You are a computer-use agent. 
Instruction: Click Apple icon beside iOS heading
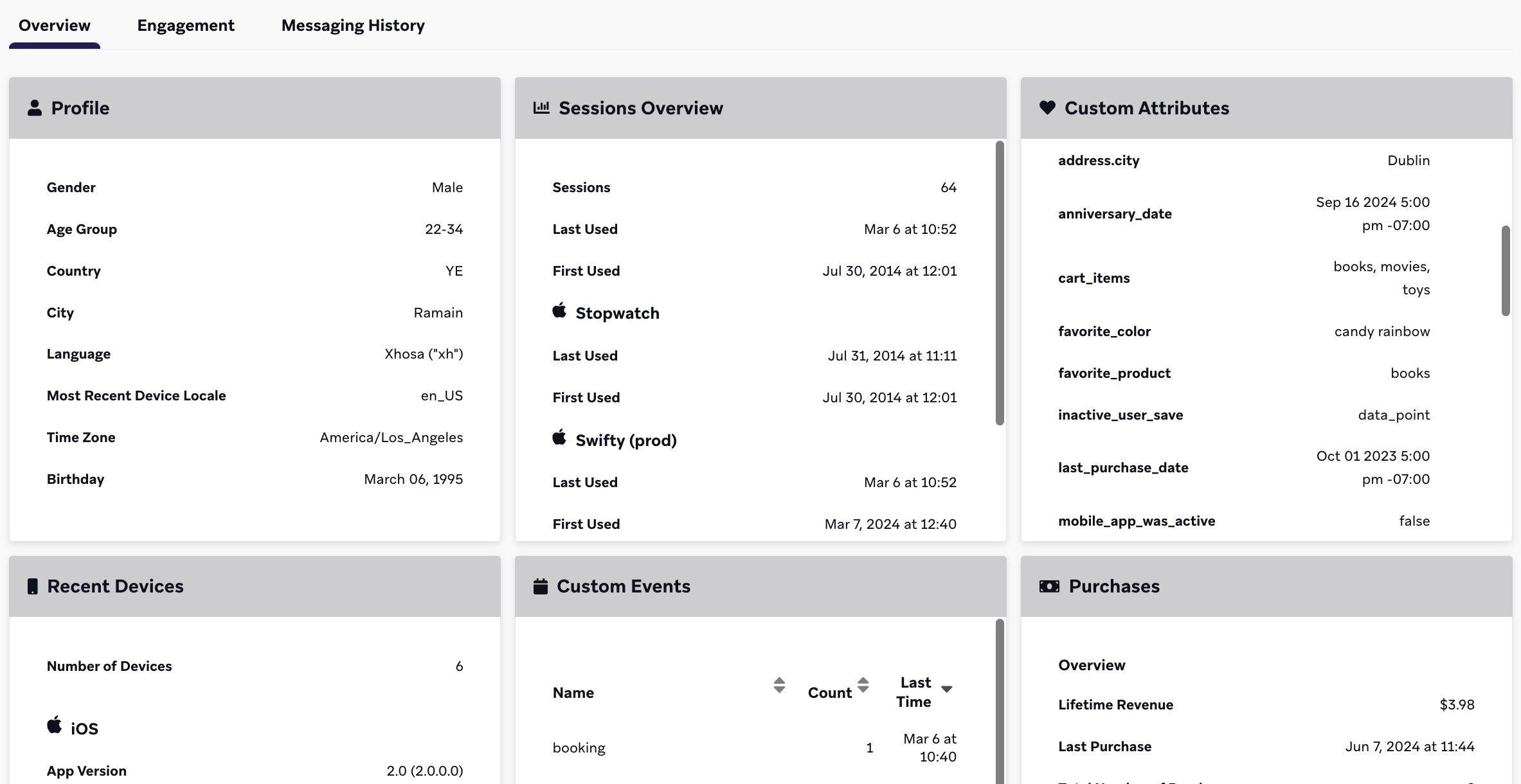click(55, 726)
